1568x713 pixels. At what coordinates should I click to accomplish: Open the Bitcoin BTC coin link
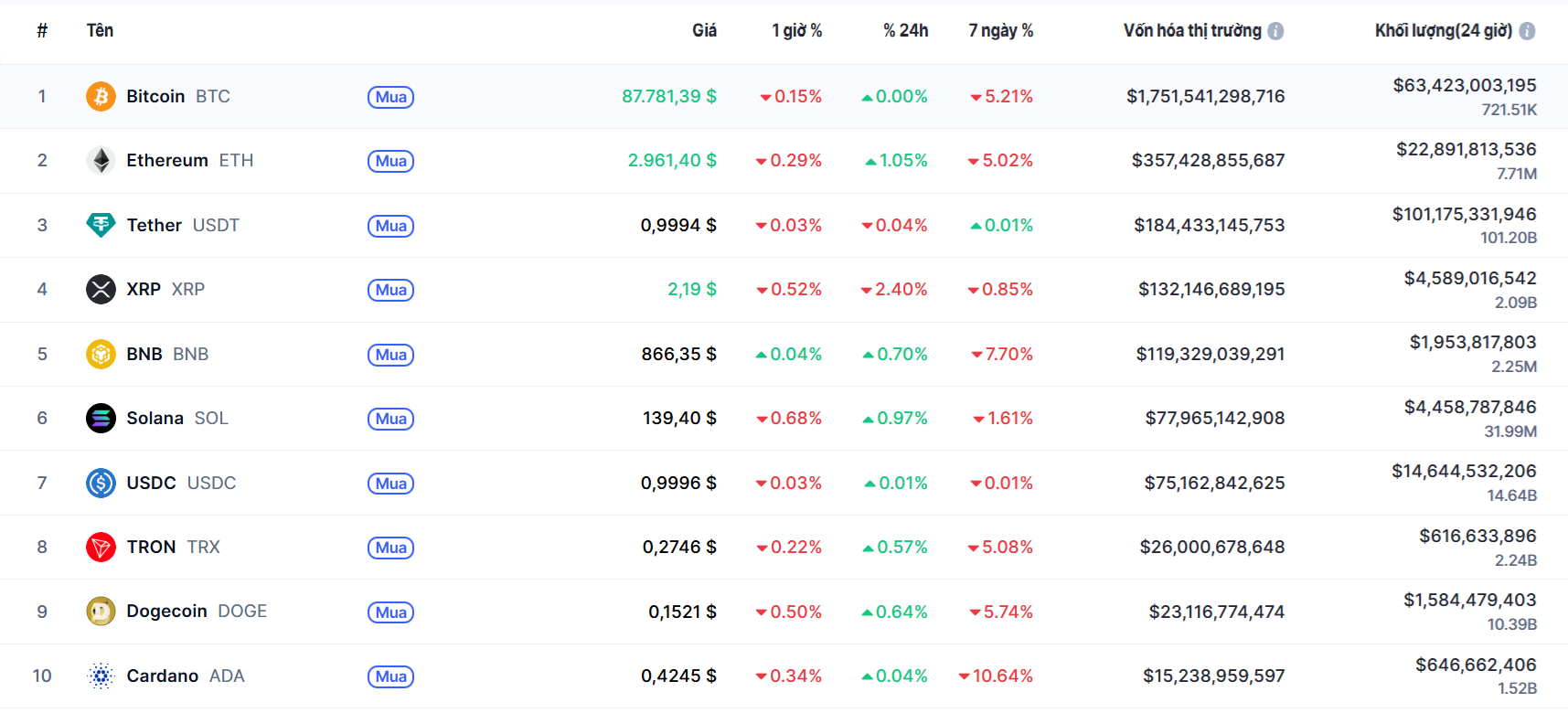pyautogui.click(x=178, y=96)
